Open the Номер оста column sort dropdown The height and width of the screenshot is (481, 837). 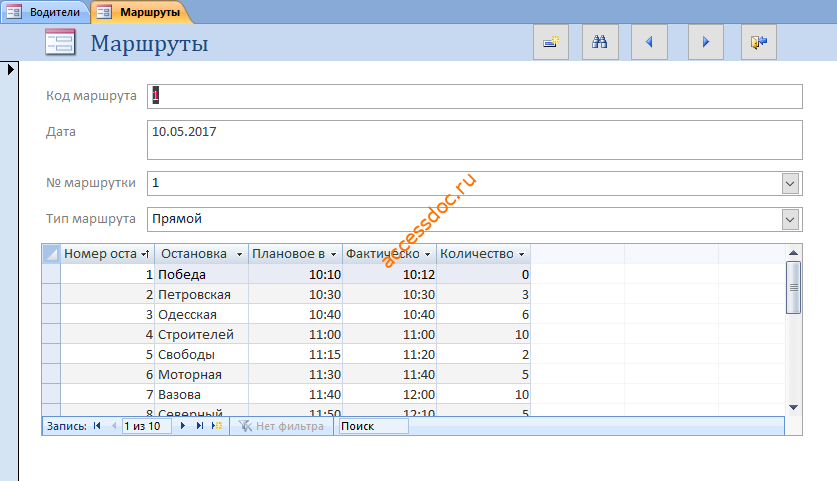(145, 254)
